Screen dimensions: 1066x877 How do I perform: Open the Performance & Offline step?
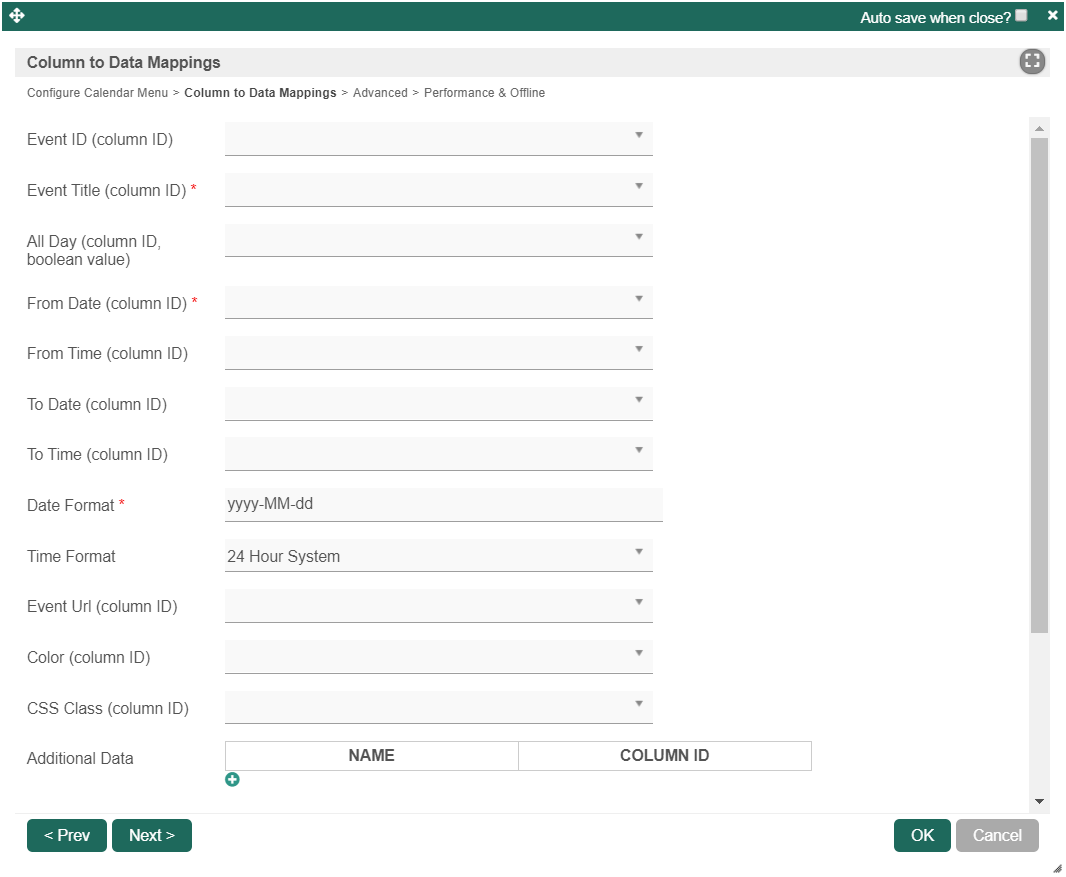point(484,93)
